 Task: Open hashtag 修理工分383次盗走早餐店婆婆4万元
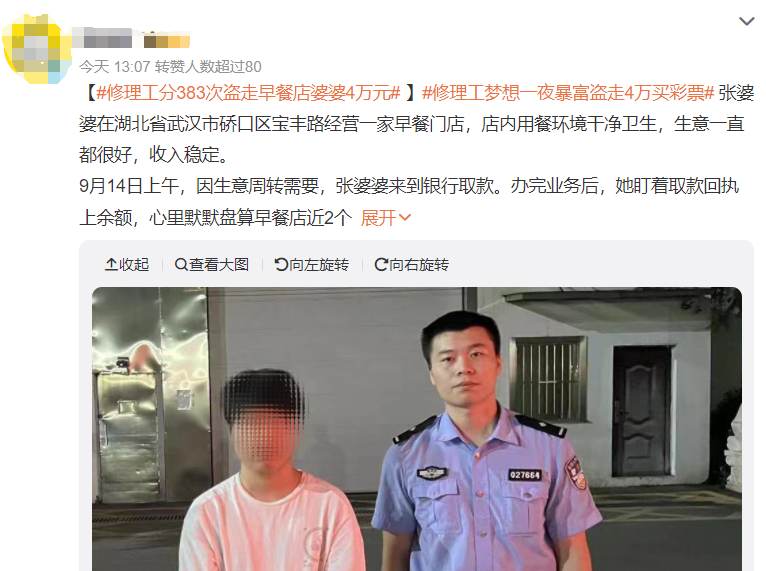[x=249, y=93]
